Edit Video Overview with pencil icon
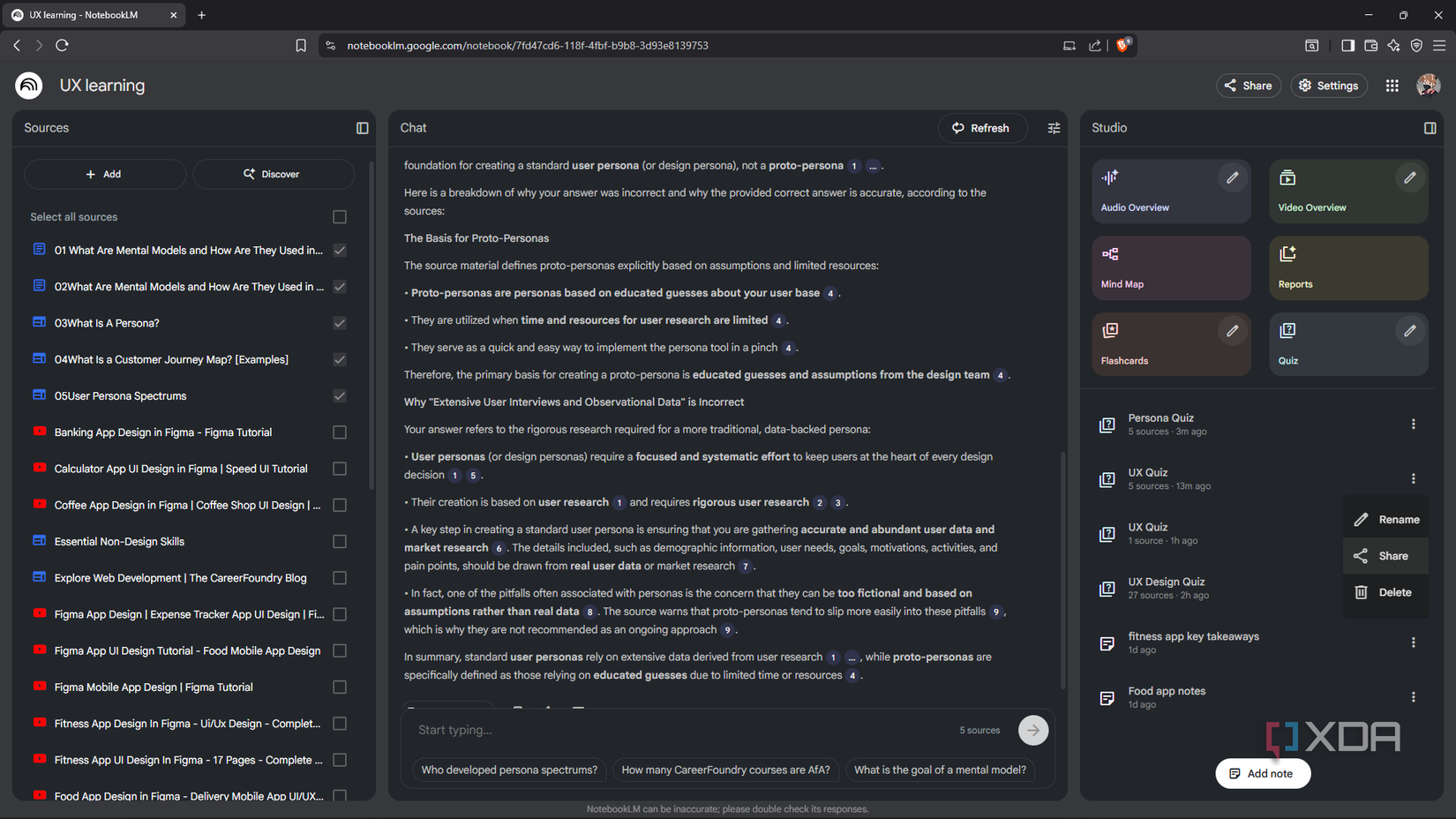 pos(1409,177)
